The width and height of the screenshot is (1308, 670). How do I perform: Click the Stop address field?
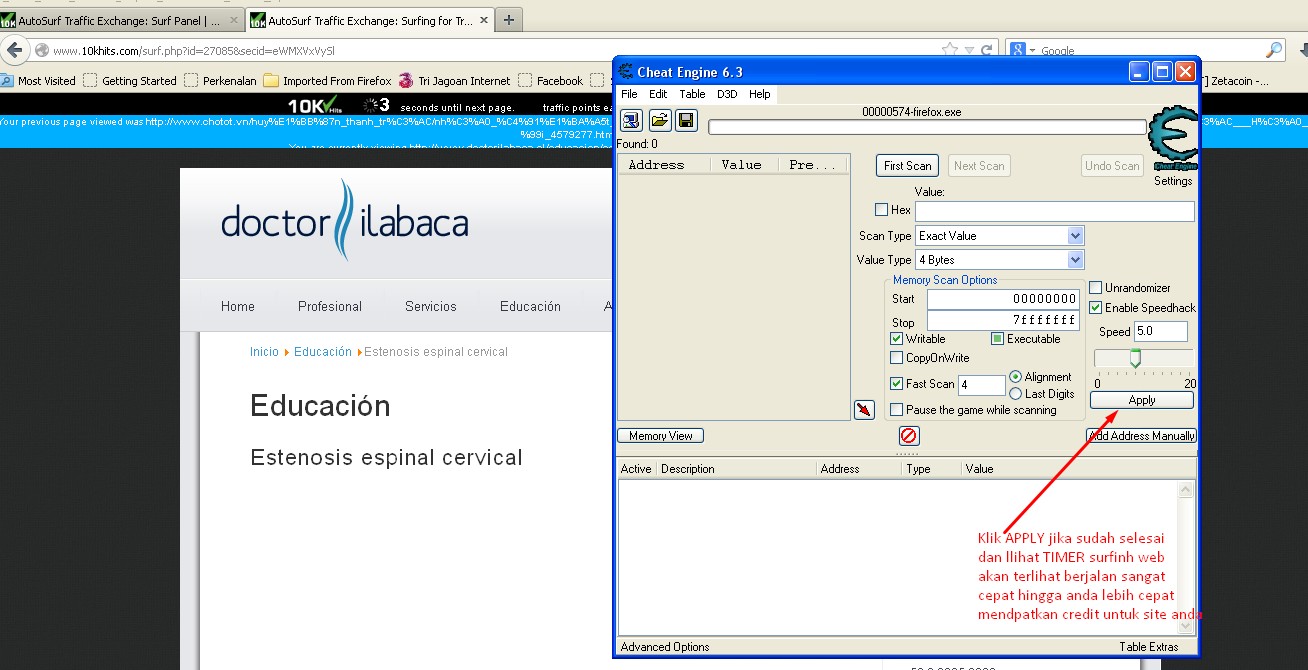(x=1003, y=320)
